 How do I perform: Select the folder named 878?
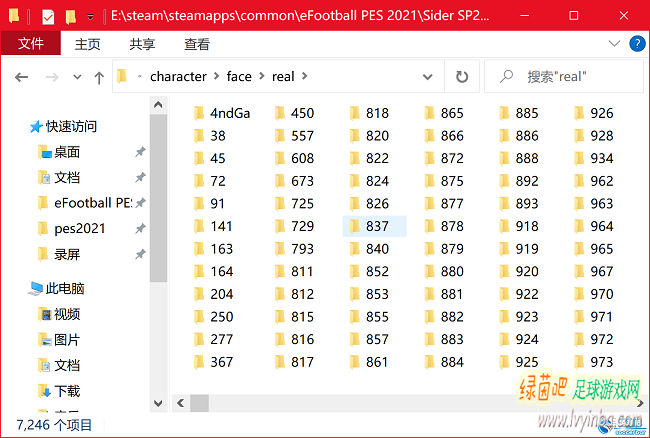point(444,226)
